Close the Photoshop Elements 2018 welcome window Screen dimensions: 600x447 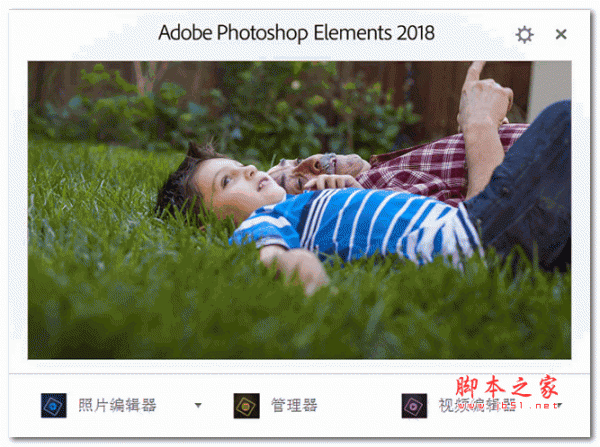[561, 34]
